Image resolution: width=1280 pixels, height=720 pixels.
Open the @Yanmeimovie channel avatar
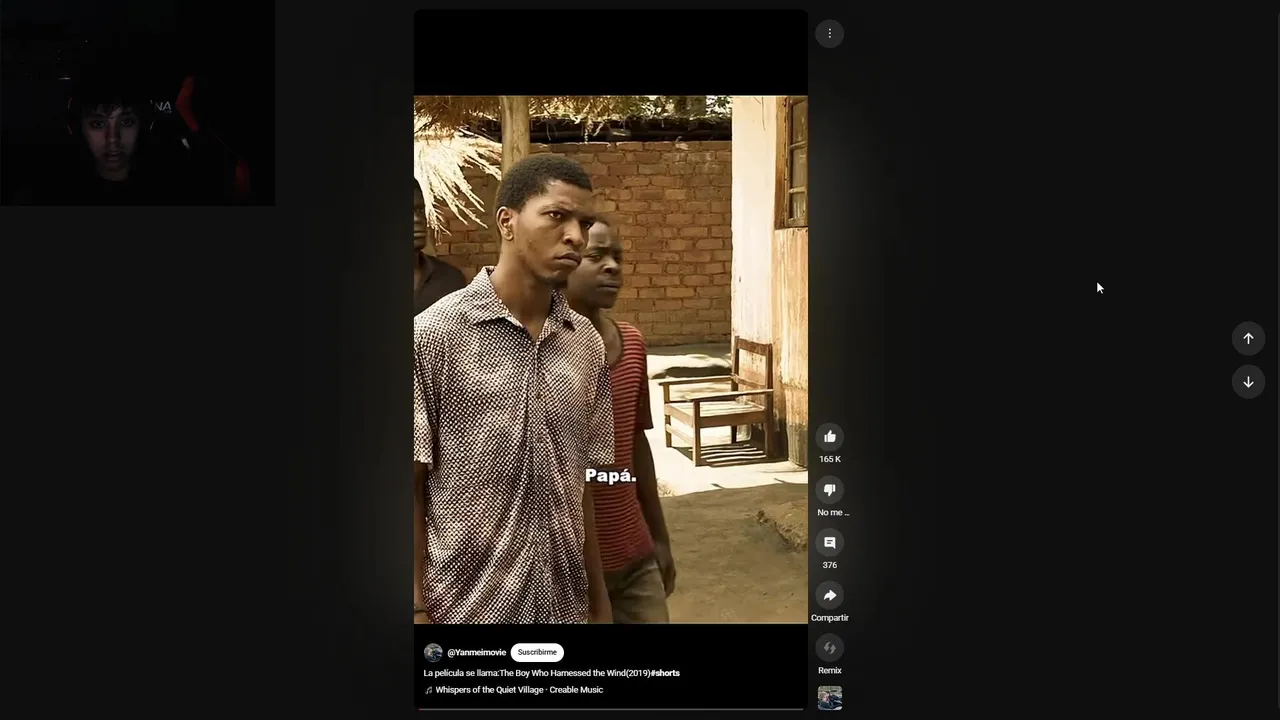point(433,653)
